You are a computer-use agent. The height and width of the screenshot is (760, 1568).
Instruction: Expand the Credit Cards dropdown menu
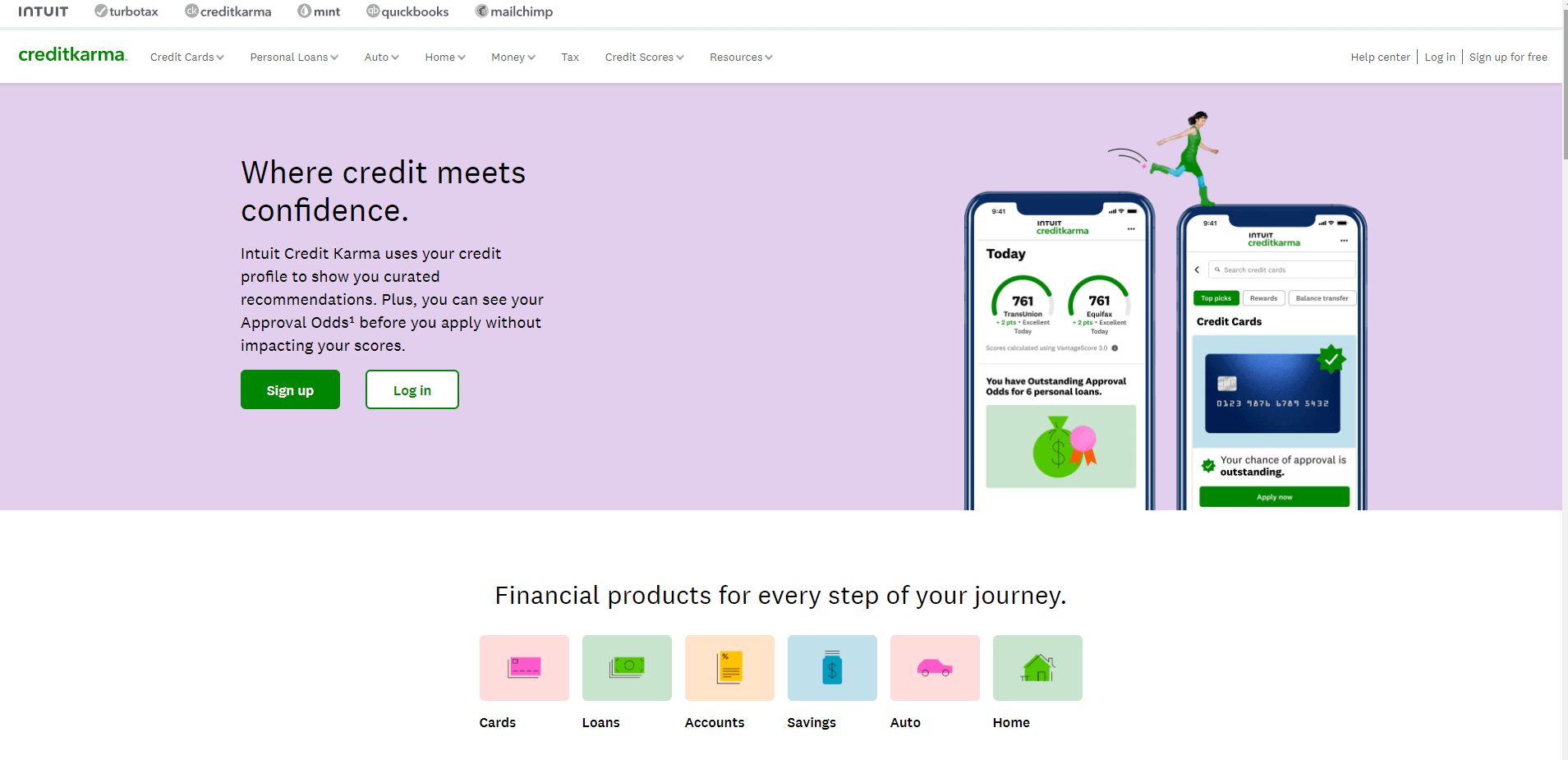coord(187,58)
